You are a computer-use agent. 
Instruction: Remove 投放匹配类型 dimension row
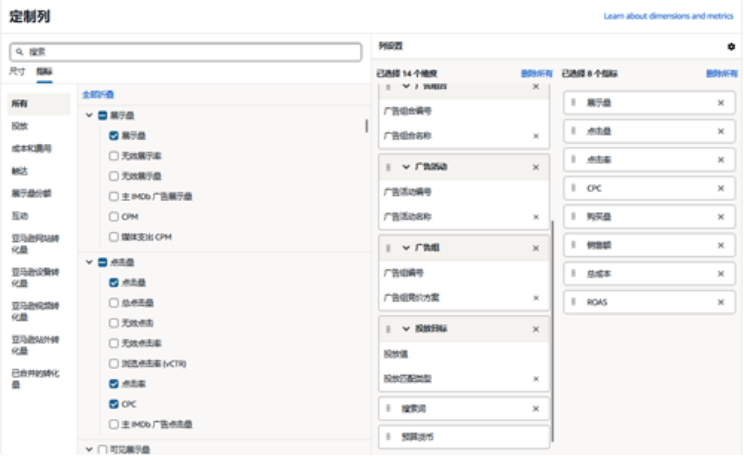536,379
